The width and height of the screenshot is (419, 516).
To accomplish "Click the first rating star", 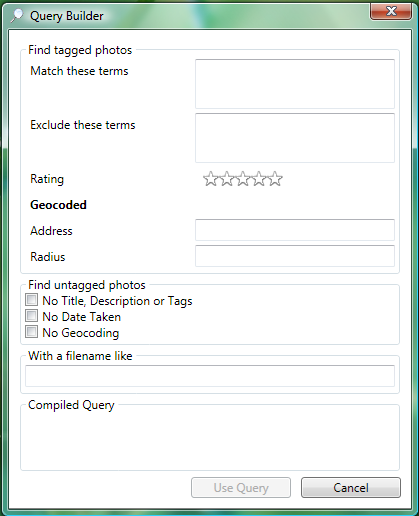I will (211, 179).
